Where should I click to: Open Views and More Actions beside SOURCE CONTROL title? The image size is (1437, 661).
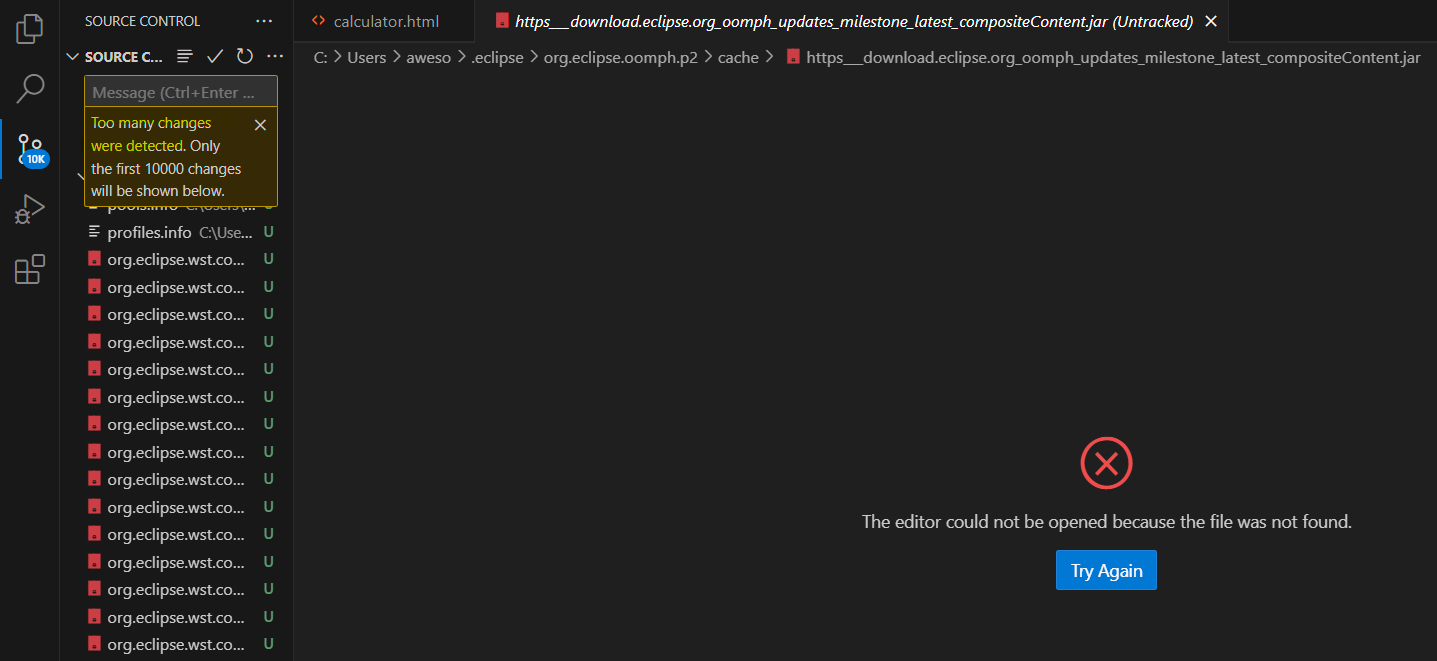(x=264, y=21)
